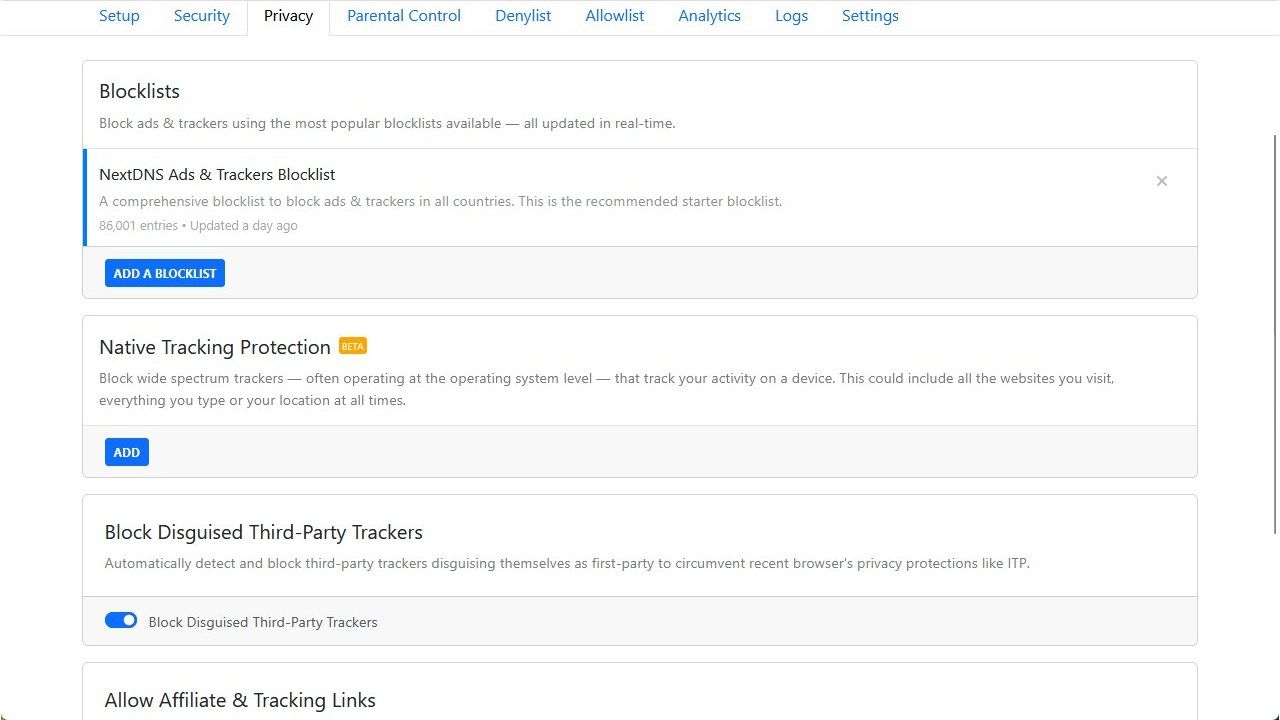Click the Add a Blocklist button
Viewport: 1280px width, 720px height.
(165, 273)
